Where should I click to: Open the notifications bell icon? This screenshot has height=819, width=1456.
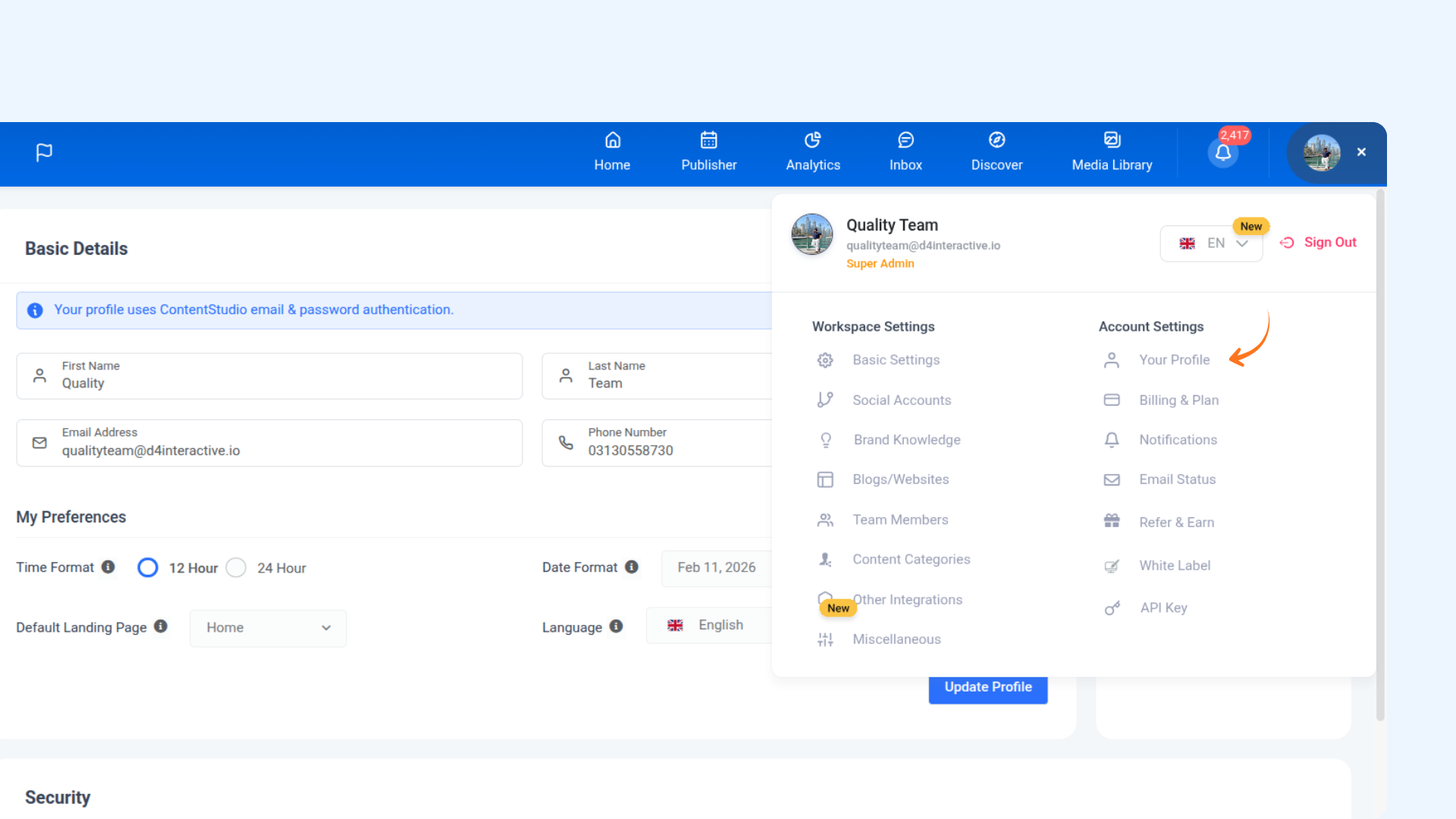1222,153
